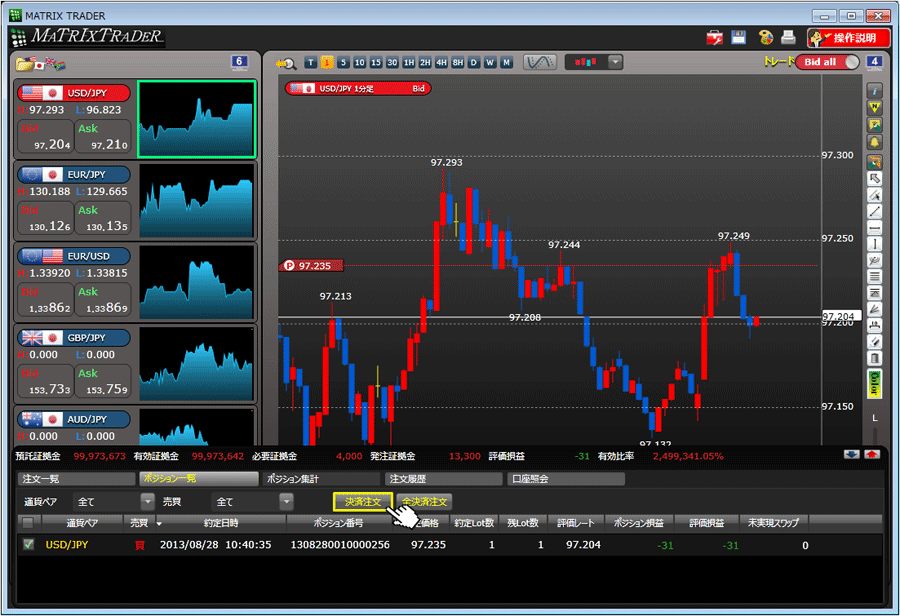Viewport: 900px width, 616px height.
Task: Switch to the 口座照会 tab
Action: [x=566, y=479]
